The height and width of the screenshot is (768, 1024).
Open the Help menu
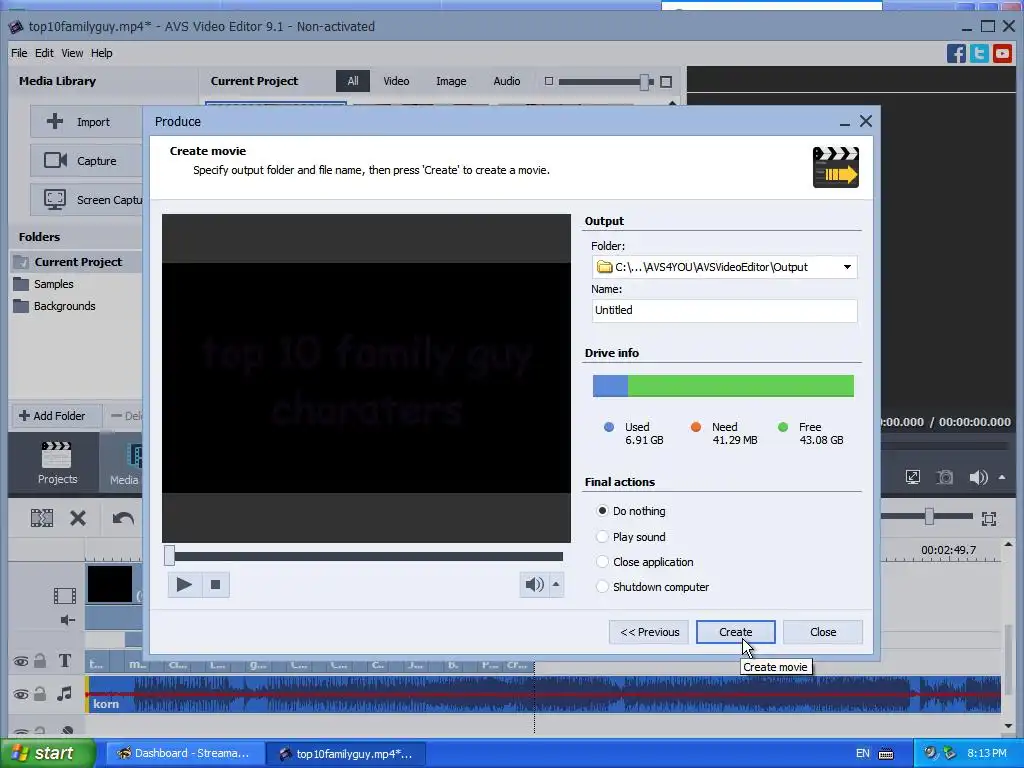(x=101, y=53)
